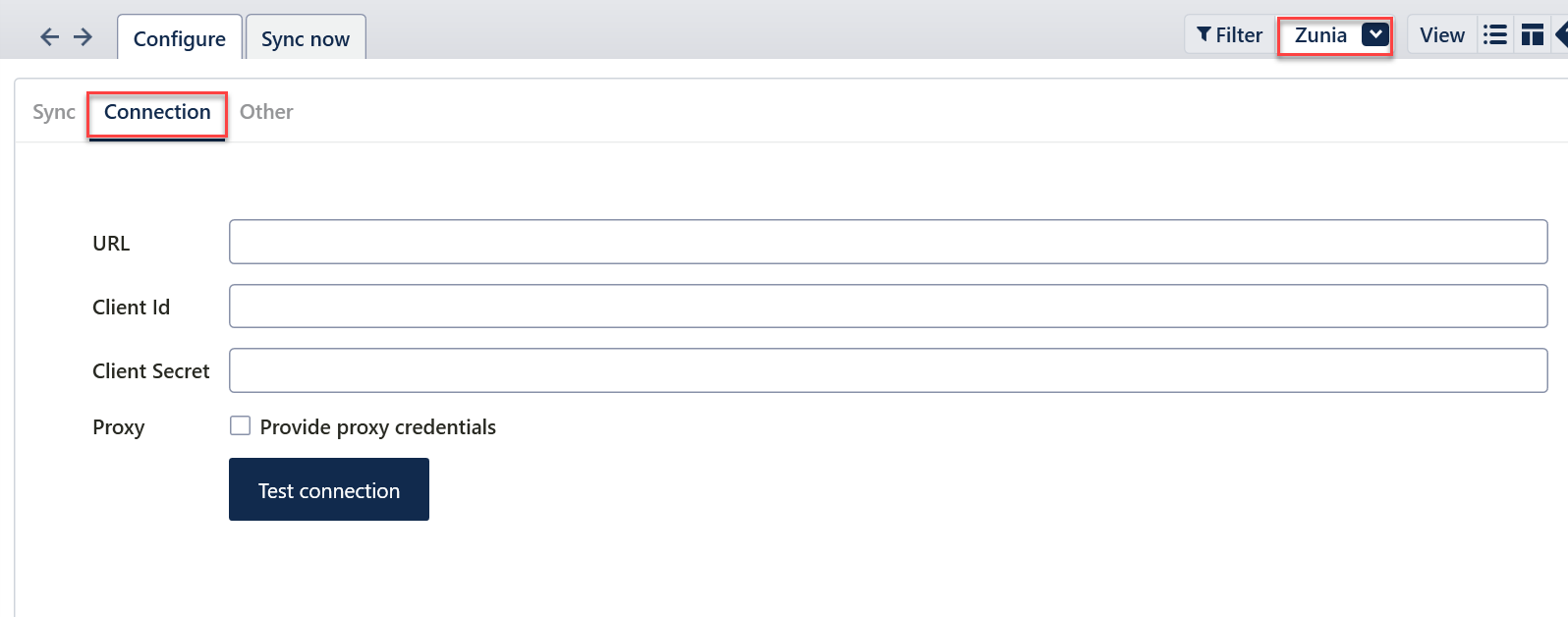Enable Provide proxy credentials checkbox
1568x617 pixels.
point(240,425)
